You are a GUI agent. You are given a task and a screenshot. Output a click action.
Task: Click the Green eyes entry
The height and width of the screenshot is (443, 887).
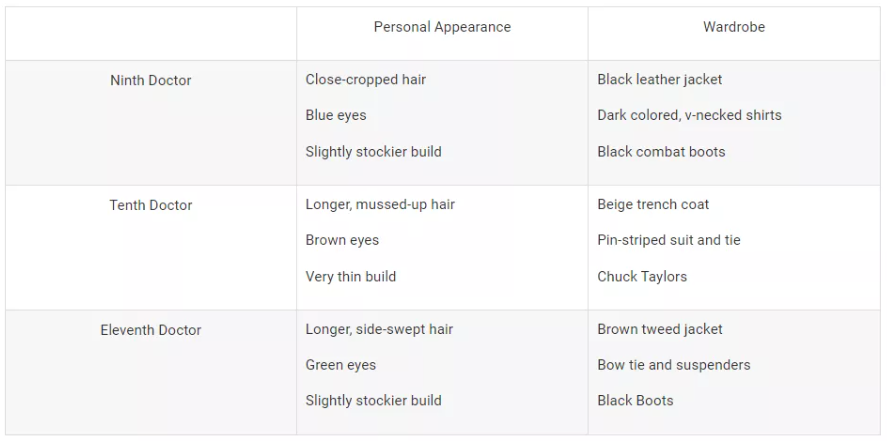tap(341, 365)
